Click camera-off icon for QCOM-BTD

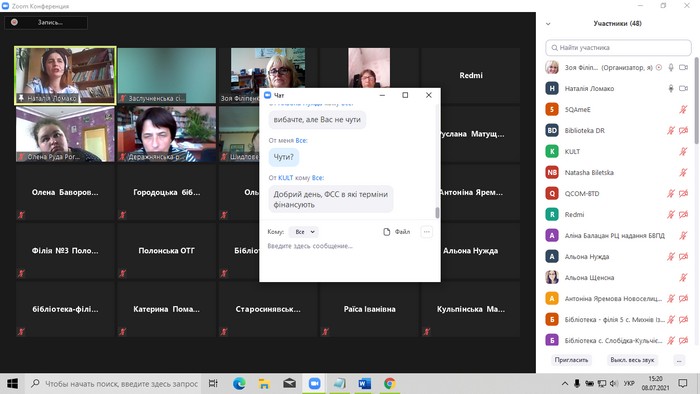click(x=683, y=193)
